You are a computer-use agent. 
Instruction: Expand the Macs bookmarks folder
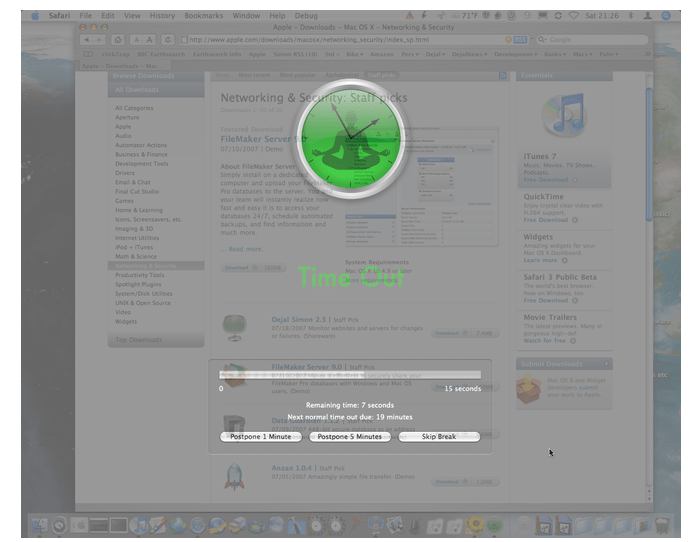point(583,54)
